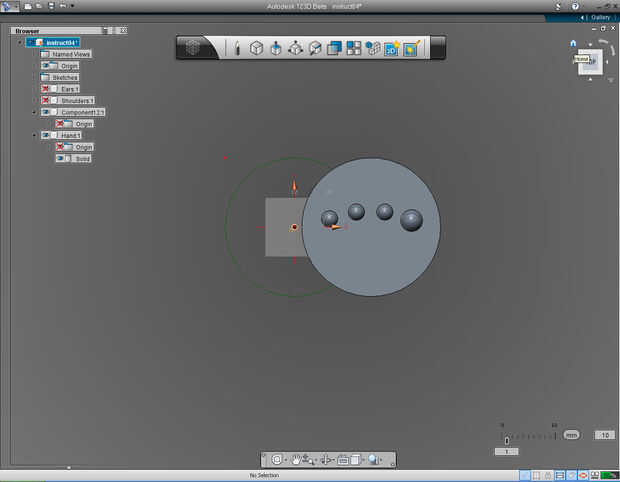
Task: Select the Pan hand tool
Action: pos(295,459)
